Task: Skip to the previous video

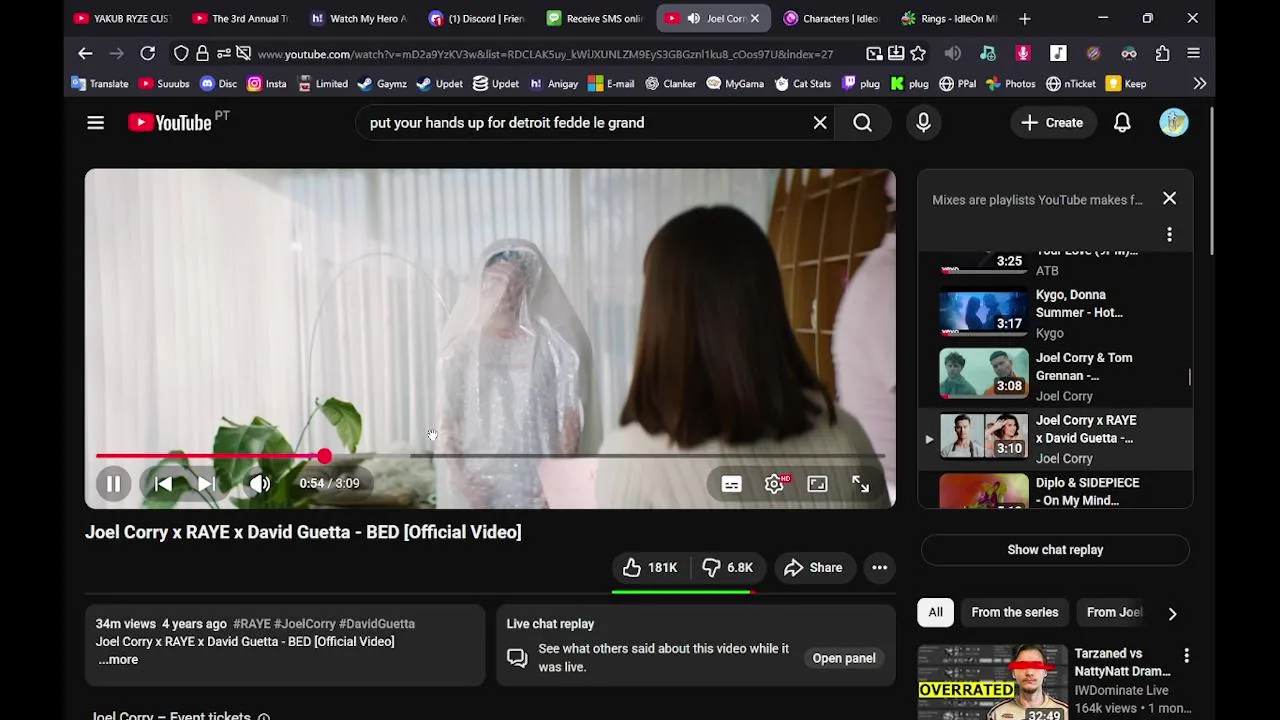Action: click(163, 484)
